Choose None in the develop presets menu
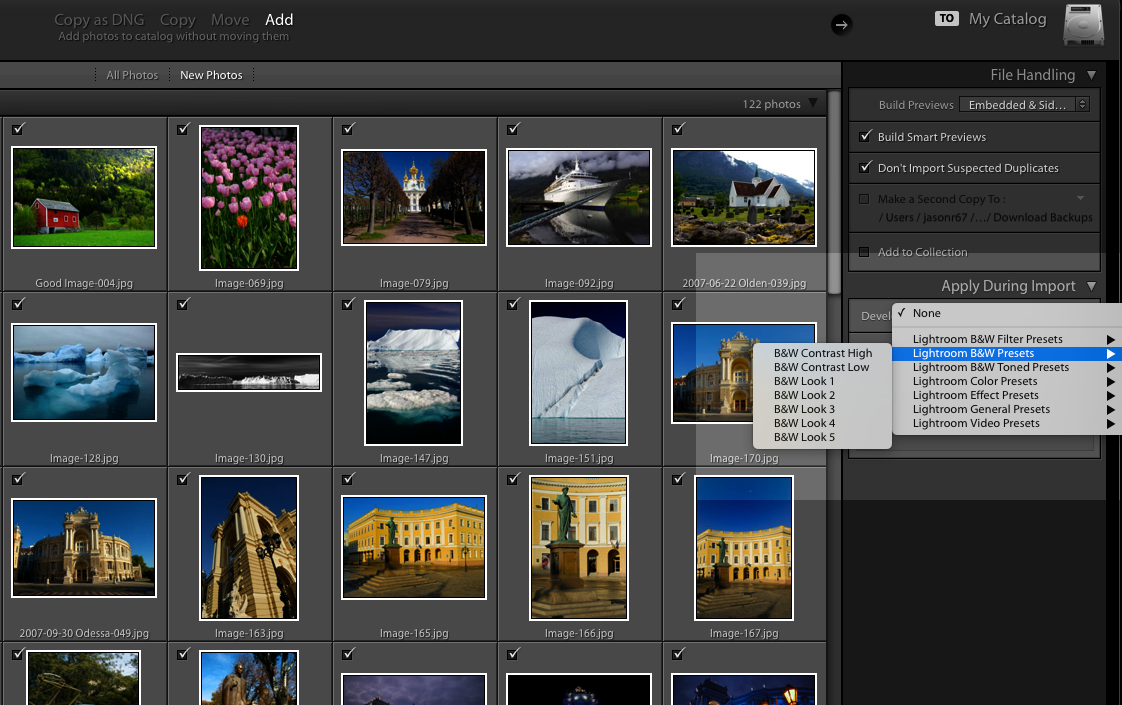The height and width of the screenshot is (705, 1122). [1007, 313]
